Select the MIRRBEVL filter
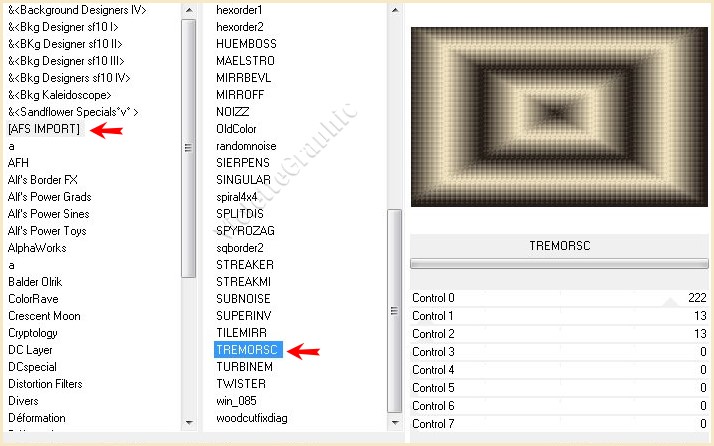 coord(243,78)
